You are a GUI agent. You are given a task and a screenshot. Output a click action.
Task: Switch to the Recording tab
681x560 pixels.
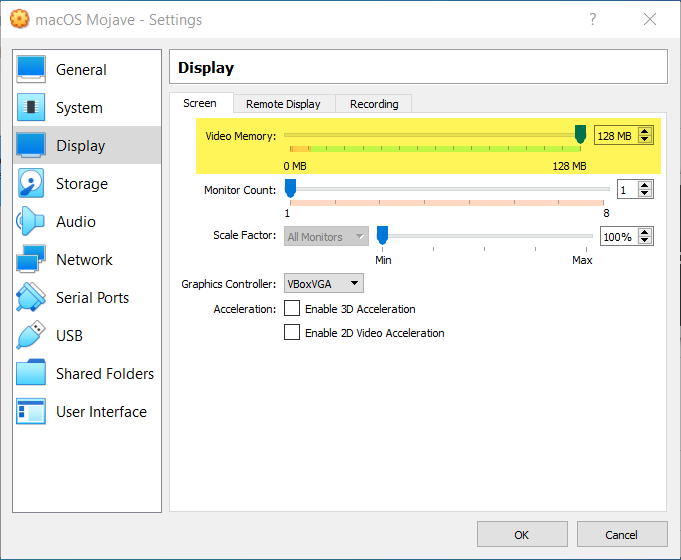pyautogui.click(x=374, y=104)
